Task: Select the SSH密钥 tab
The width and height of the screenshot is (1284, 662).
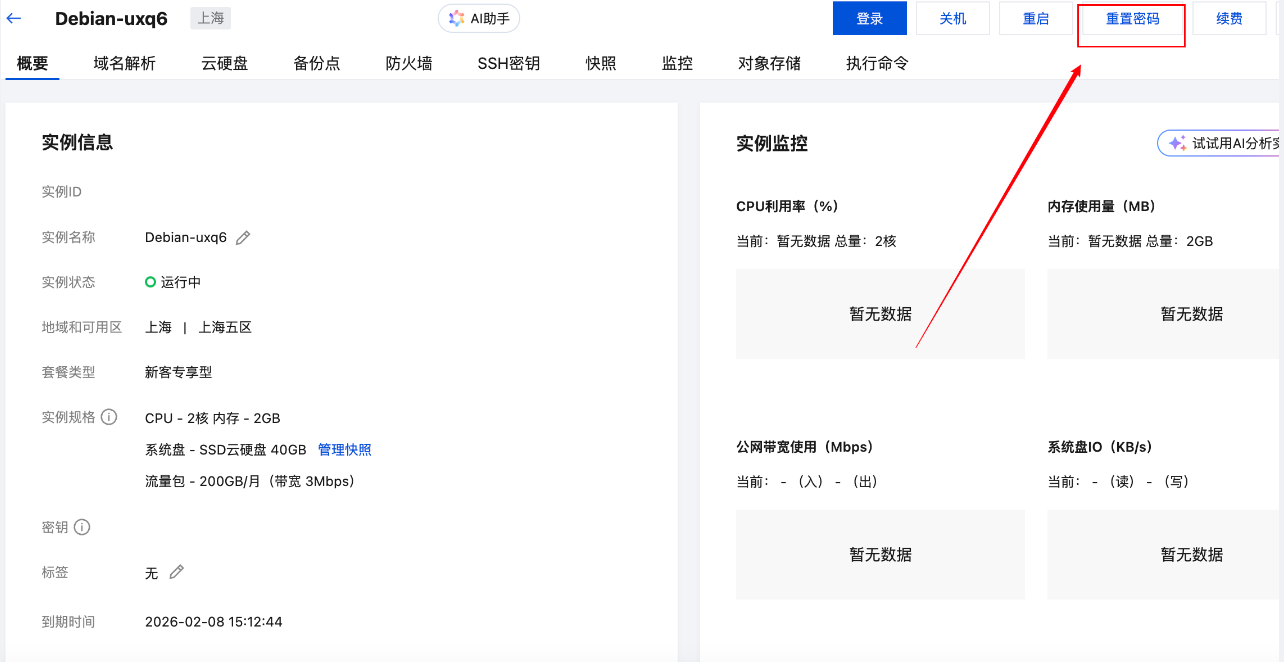Action: pos(508,63)
